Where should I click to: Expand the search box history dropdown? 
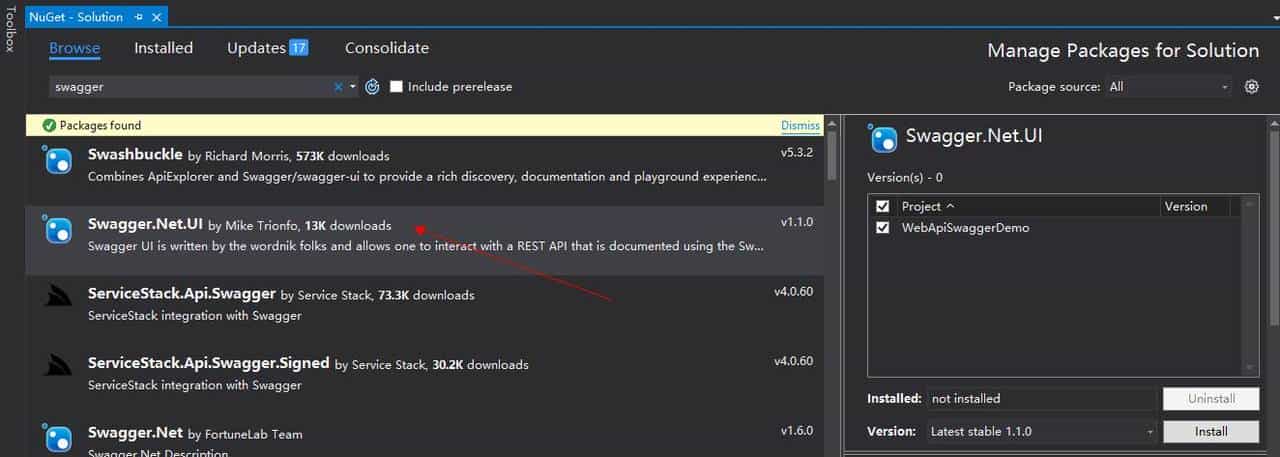[352, 87]
